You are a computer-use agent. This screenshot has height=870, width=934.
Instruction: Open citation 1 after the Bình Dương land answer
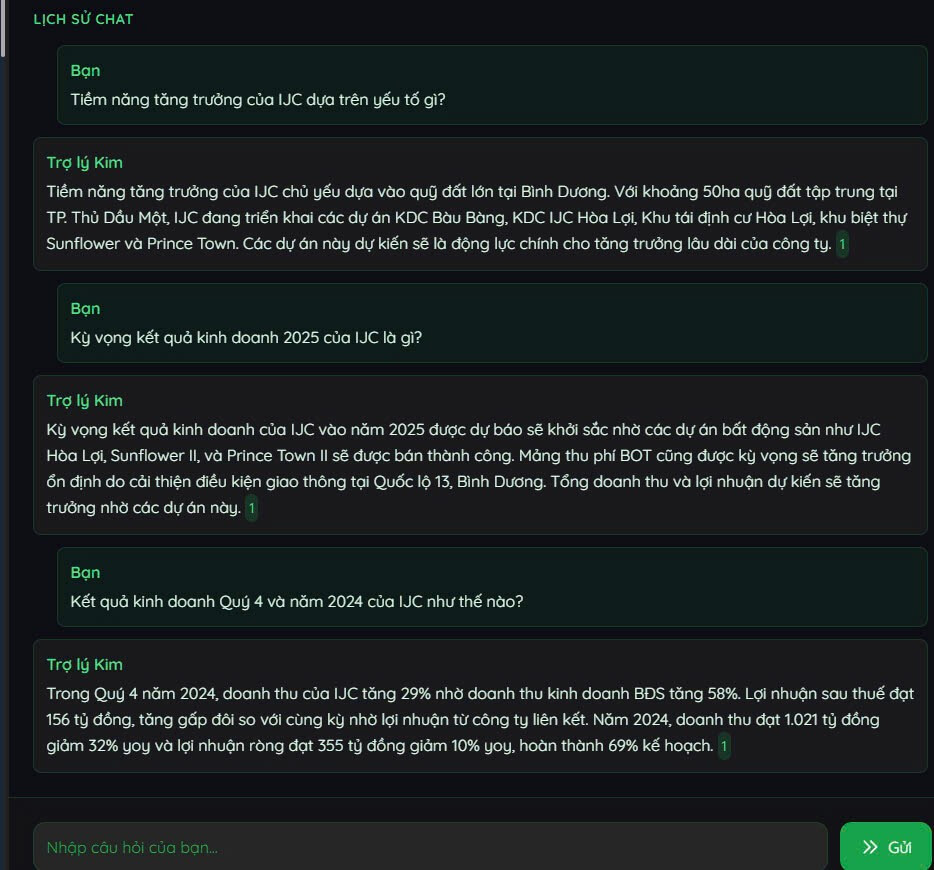(842, 245)
